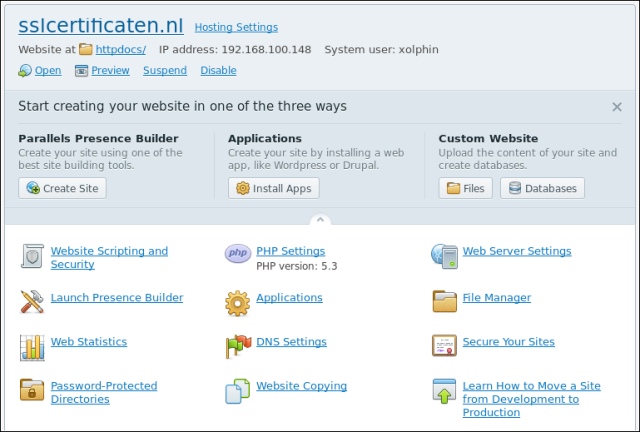640x432 pixels.
Task: Open the File Manager link
Action: (497, 298)
